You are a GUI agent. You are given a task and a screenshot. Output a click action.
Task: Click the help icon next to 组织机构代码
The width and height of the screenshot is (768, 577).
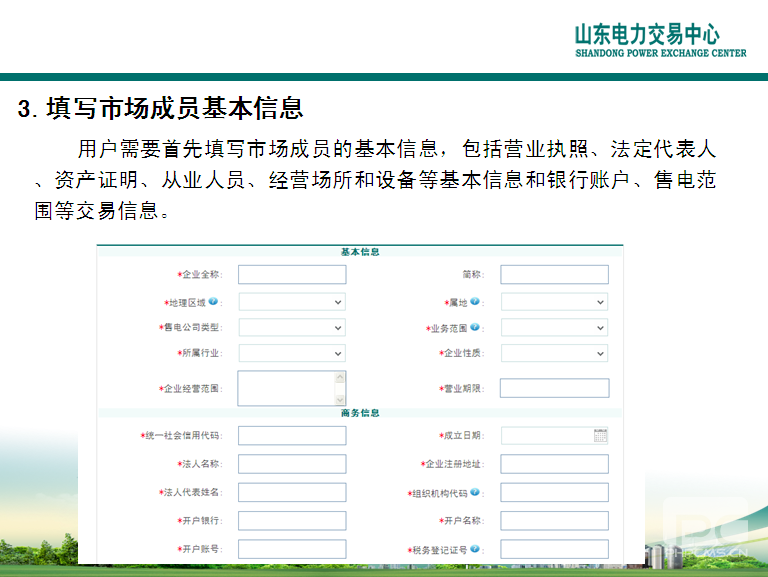[475, 492]
